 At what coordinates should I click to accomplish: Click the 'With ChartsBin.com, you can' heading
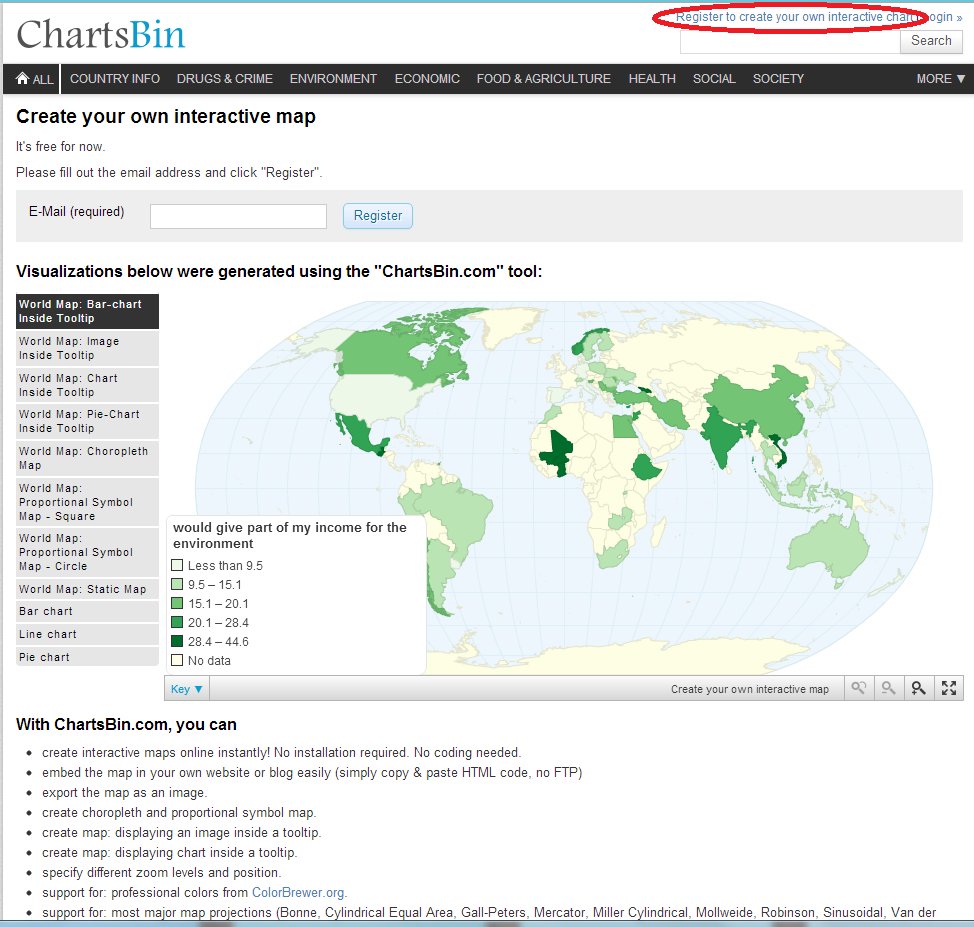(x=126, y=724)
